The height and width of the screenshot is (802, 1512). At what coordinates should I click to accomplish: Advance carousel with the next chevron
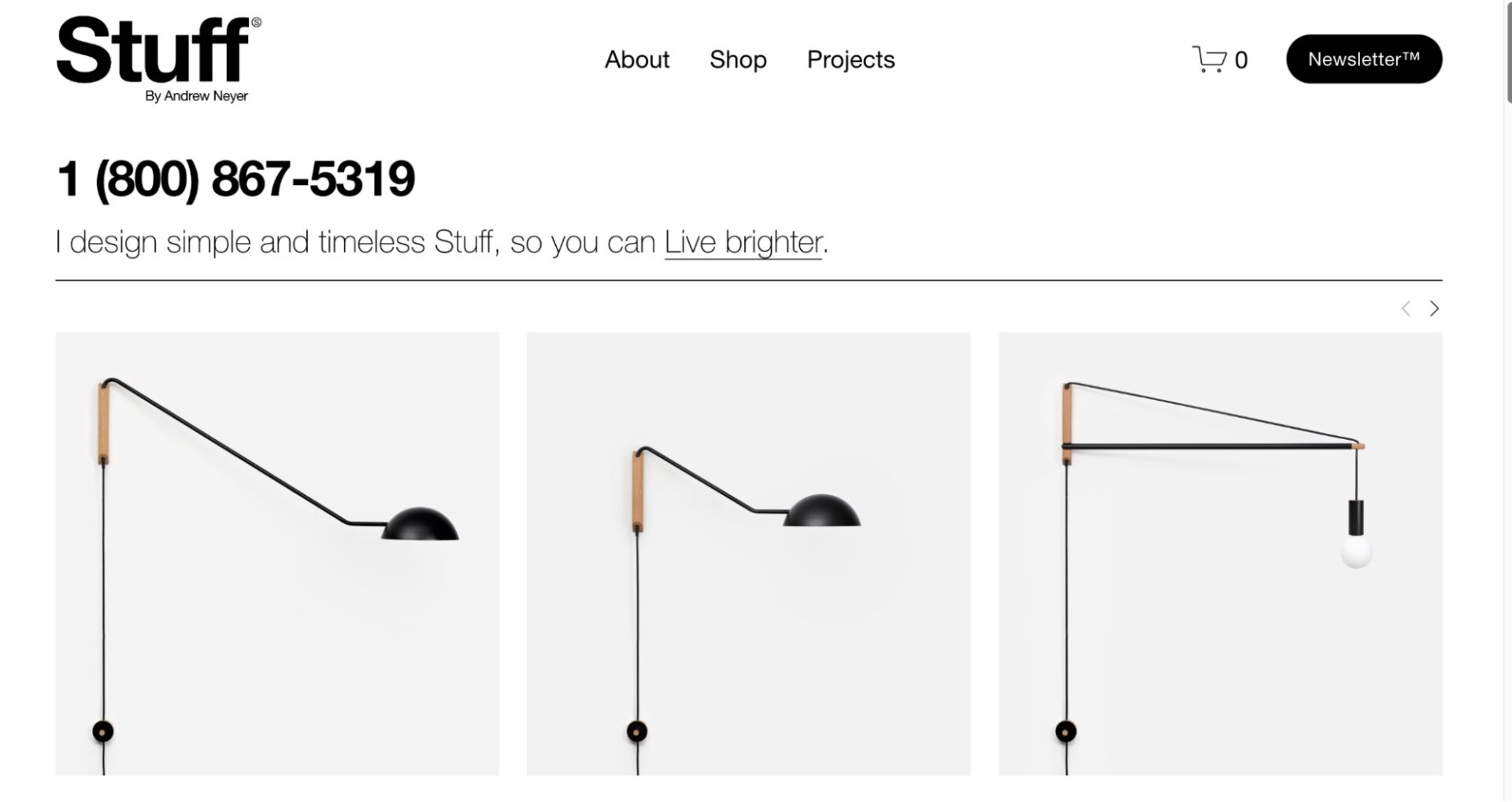(1435, 309)
